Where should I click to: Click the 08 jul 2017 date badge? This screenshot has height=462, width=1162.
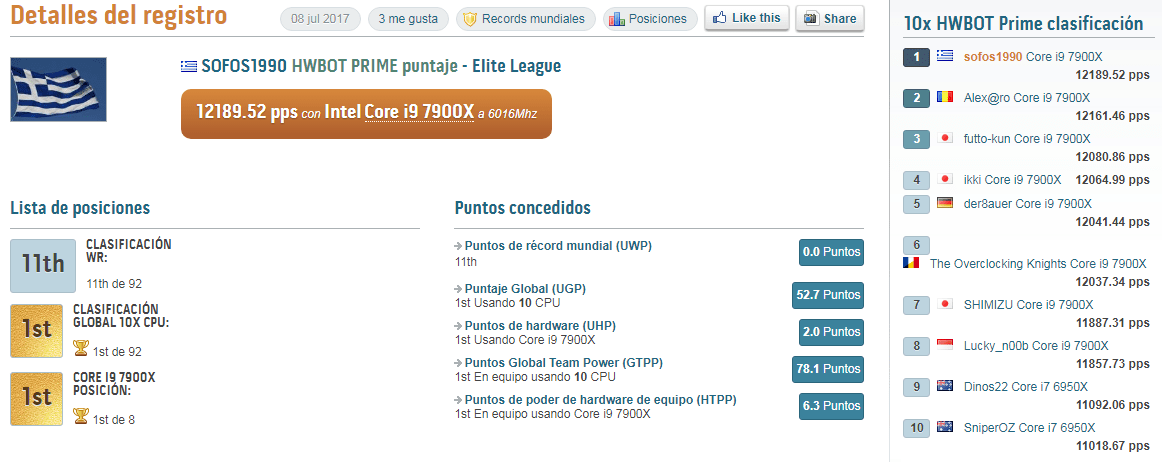pos(320,19)
